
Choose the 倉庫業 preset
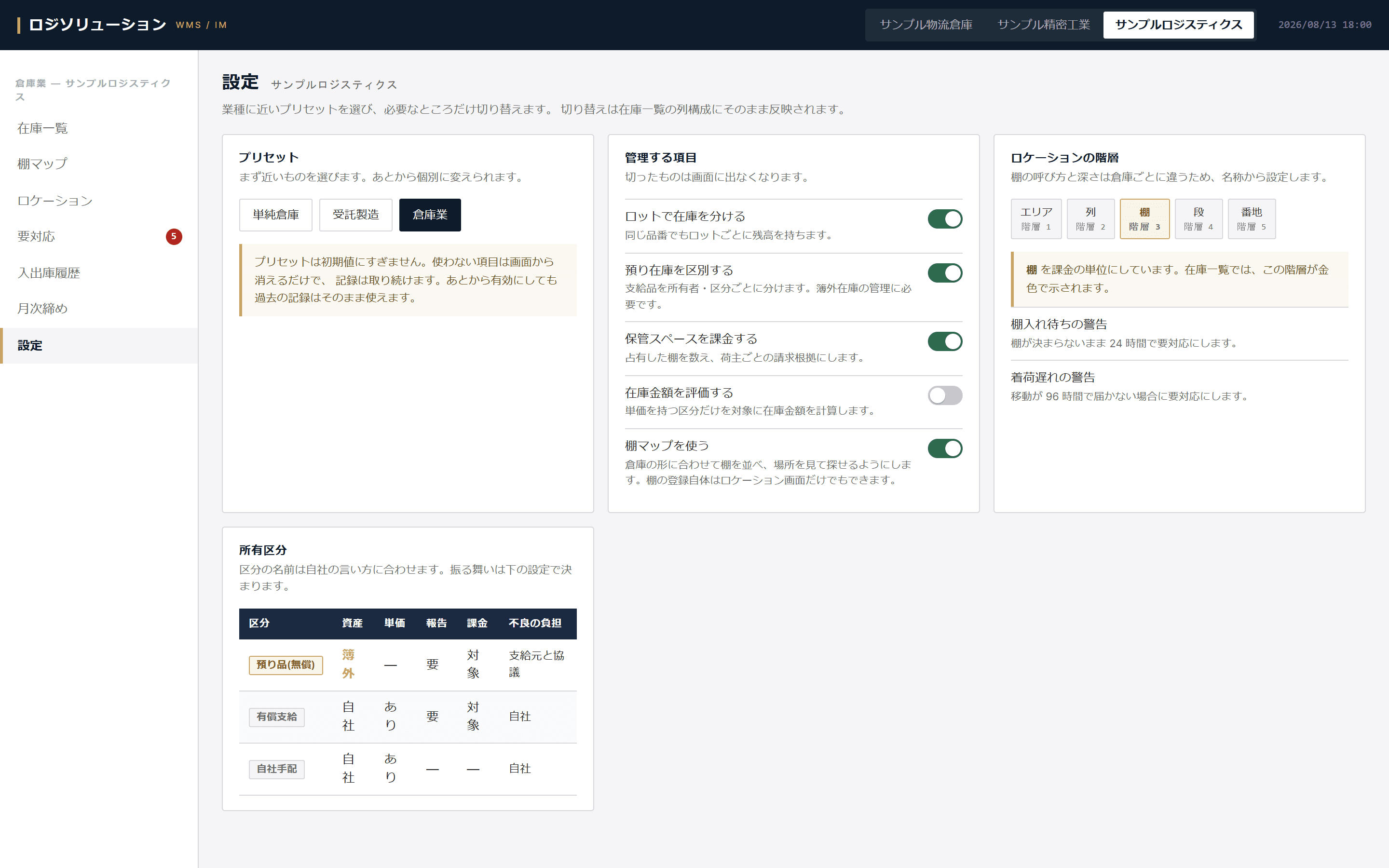[430, 215]
